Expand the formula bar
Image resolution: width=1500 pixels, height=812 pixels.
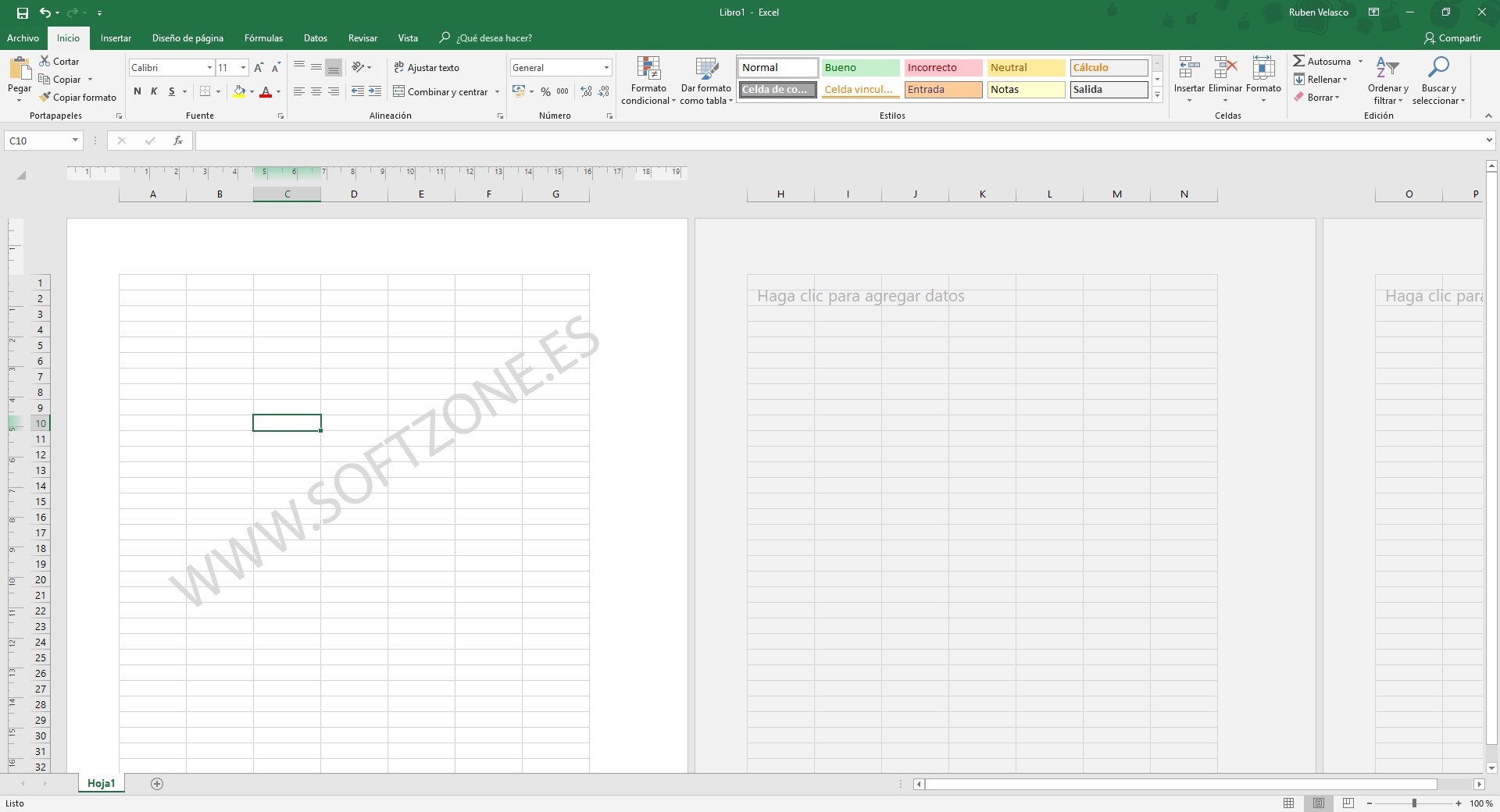1489,141
